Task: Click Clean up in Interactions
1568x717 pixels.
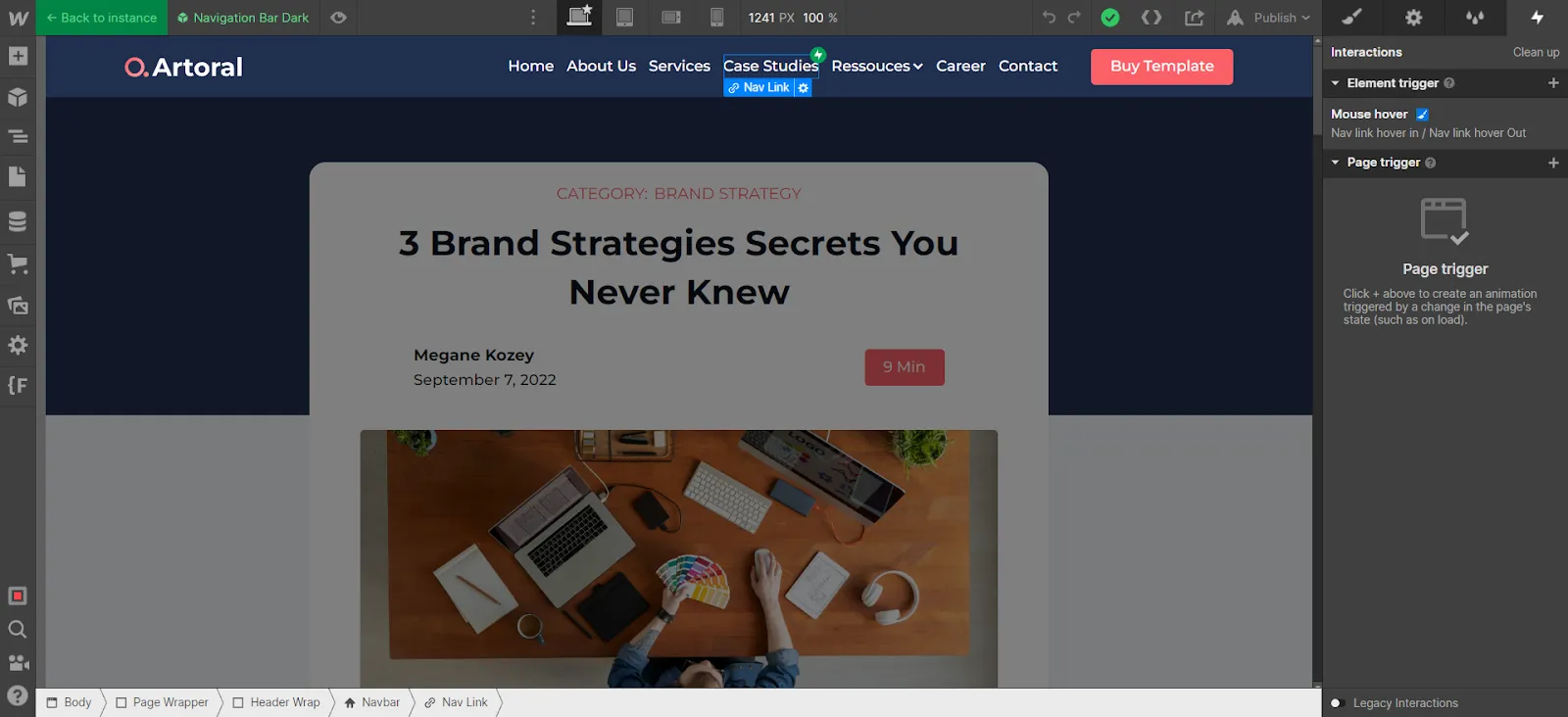Action: (x=1536, y=52)
